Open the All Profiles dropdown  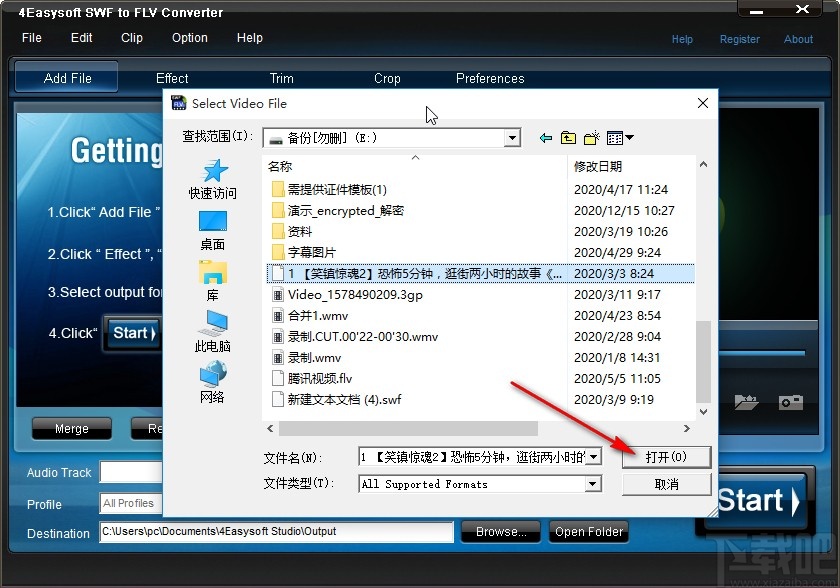pyautogui.click(x=130, y=504)
